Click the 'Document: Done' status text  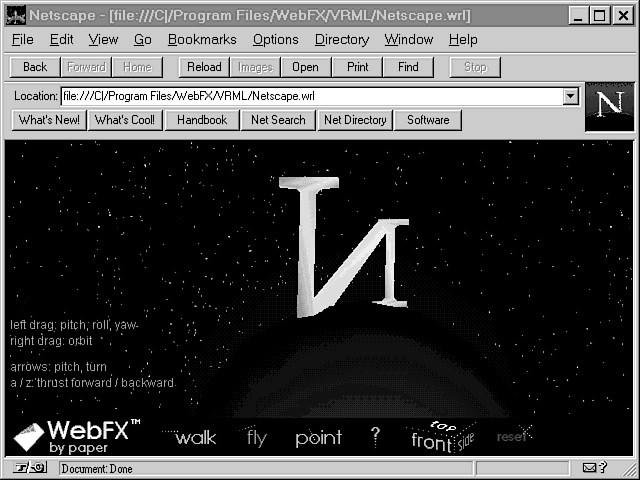(x=97, y=469)
